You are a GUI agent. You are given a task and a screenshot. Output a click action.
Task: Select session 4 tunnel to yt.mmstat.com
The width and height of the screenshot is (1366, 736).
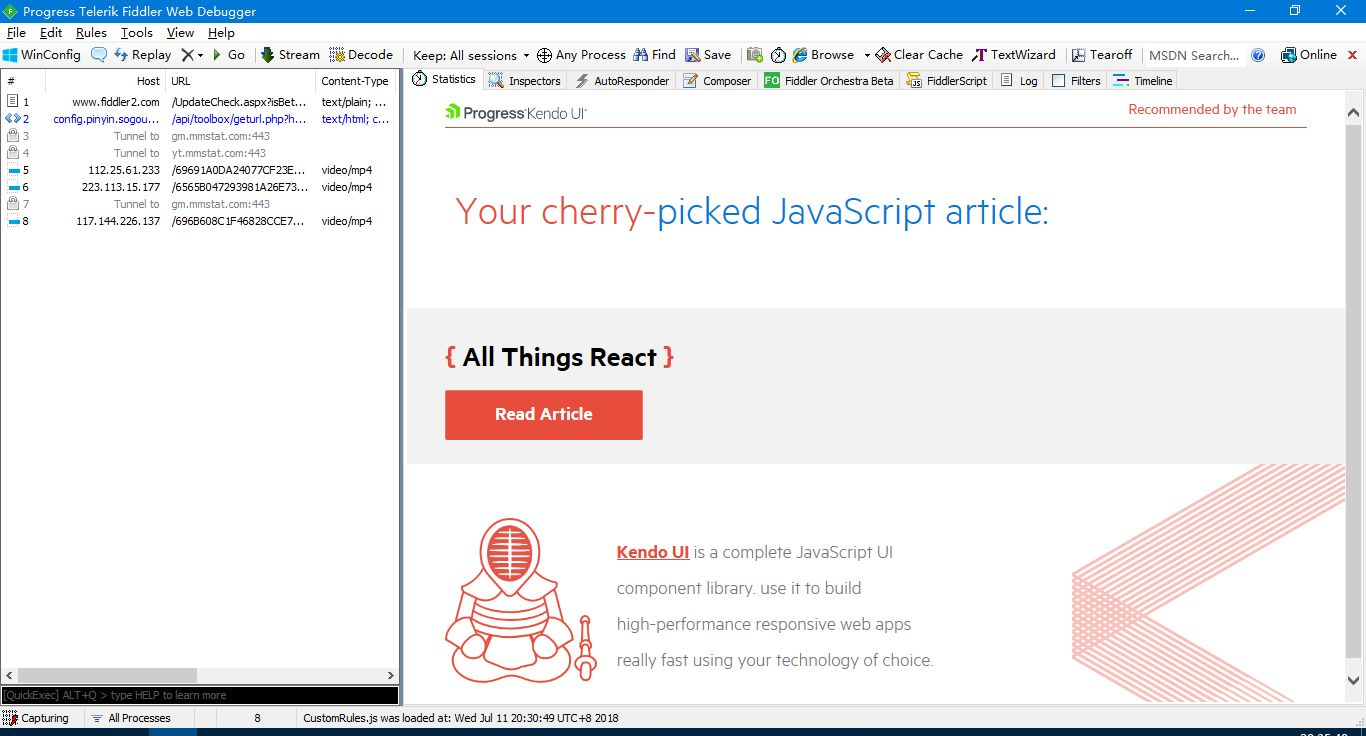[x=200, y=153]
